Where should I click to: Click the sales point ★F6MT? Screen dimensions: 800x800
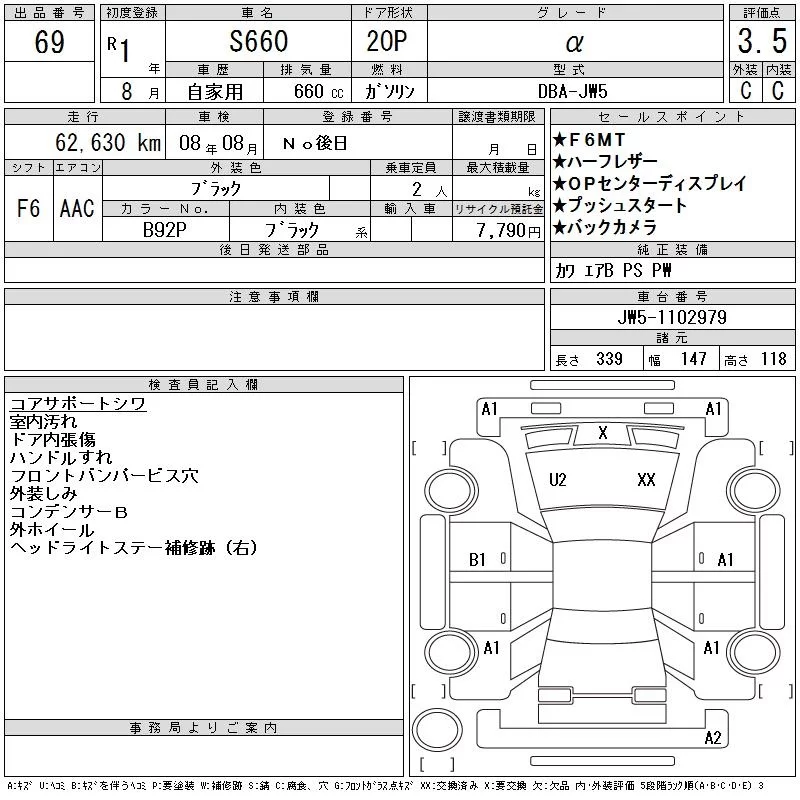tap(589, 139)
